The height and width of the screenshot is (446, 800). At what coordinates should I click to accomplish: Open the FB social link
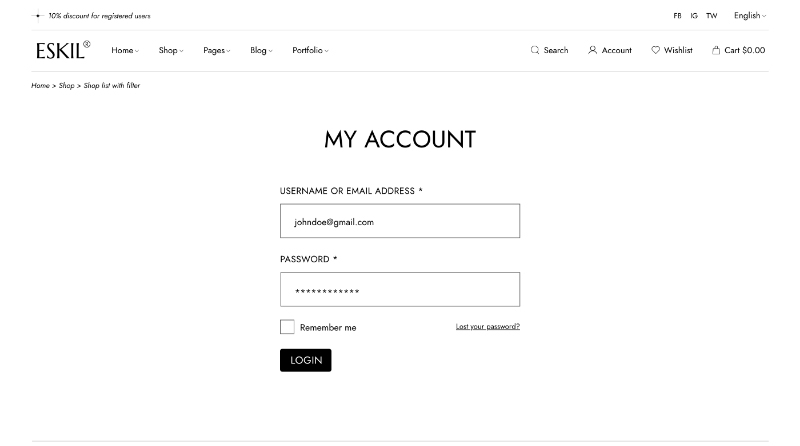pyautogui.click(x=678, y=16)
